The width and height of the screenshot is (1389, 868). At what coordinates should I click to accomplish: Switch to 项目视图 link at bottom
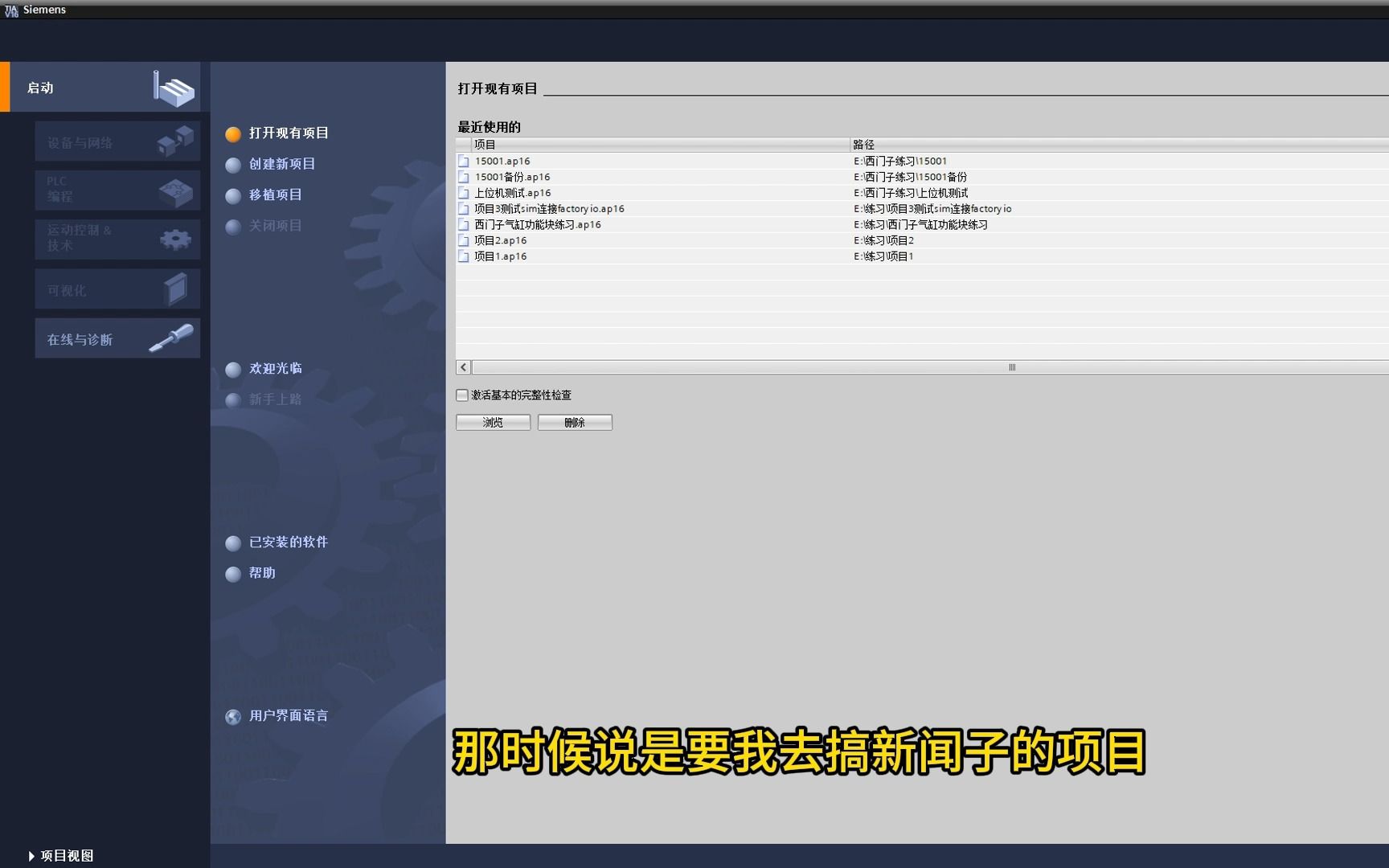click(67, 856)
